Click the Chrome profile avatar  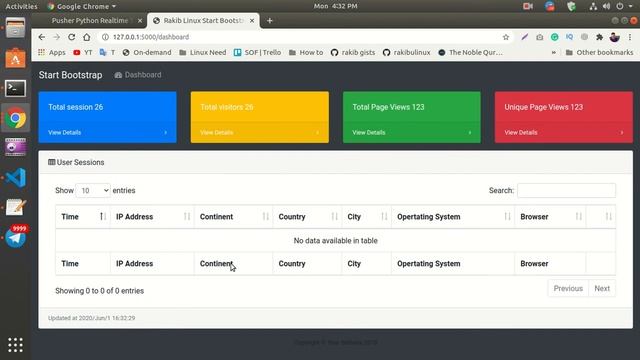coord(615,37)
